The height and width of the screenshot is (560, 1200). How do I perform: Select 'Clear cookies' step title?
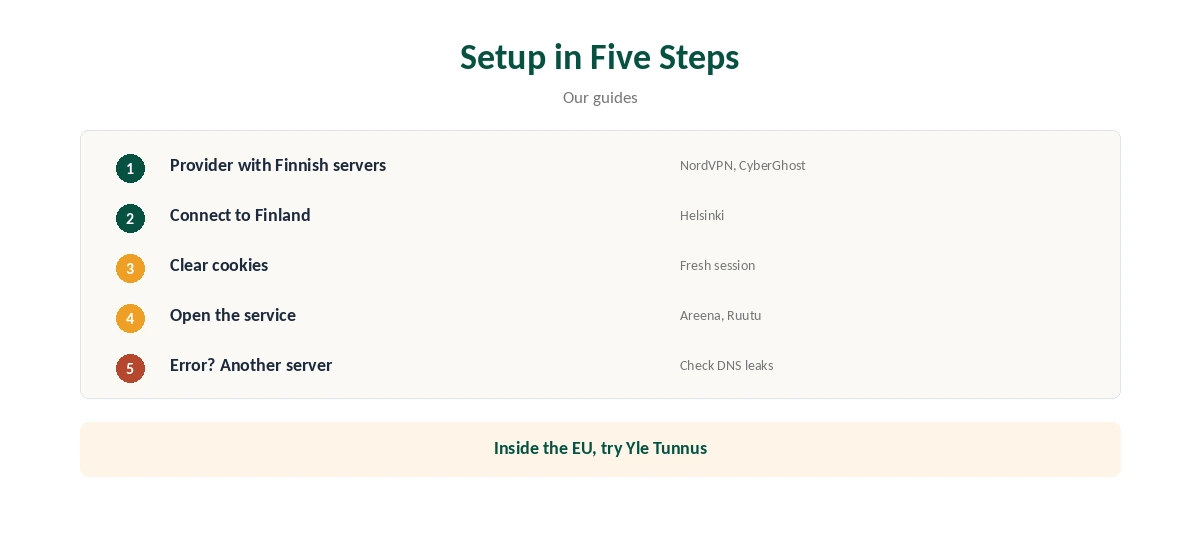[219, 265]
